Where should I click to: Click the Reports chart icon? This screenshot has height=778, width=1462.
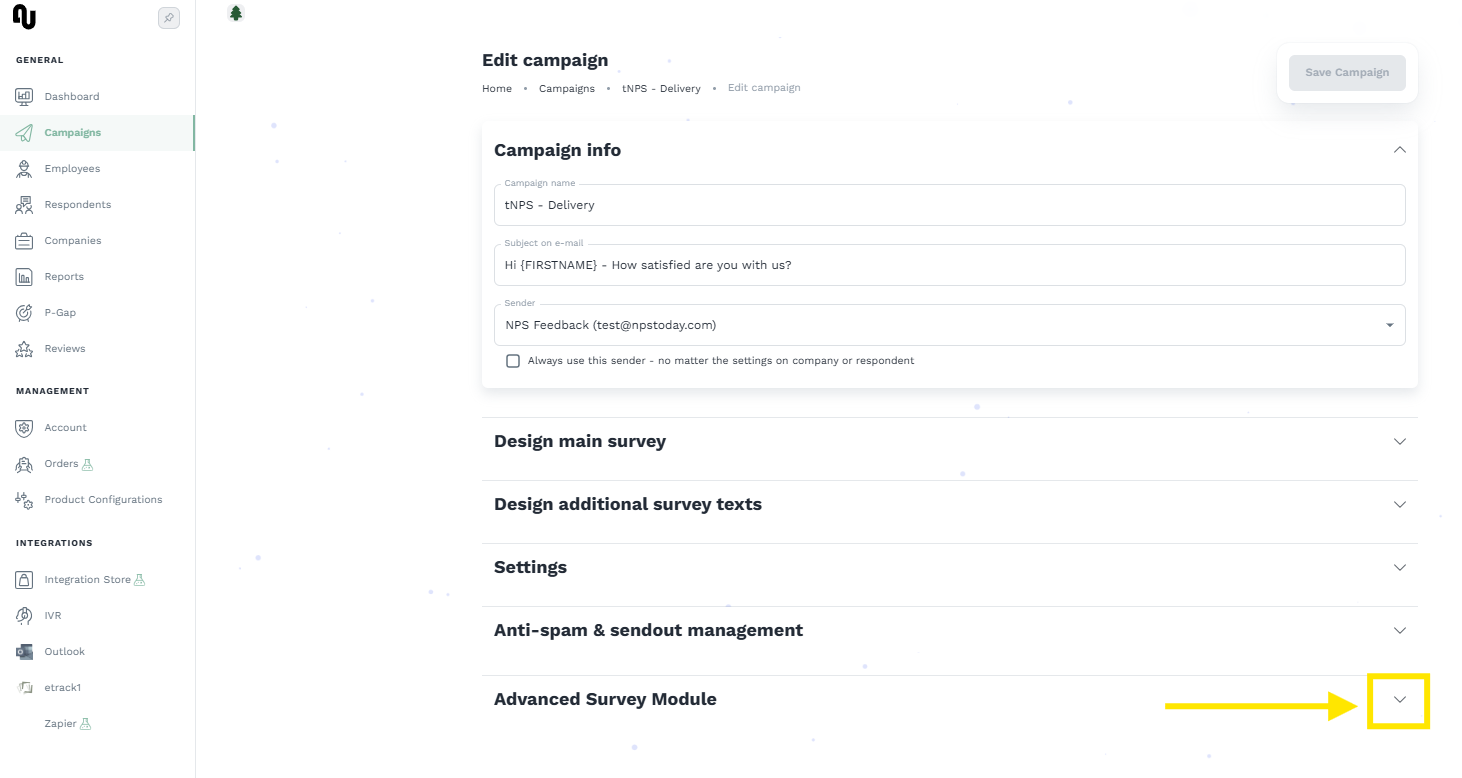coord(24,277)
